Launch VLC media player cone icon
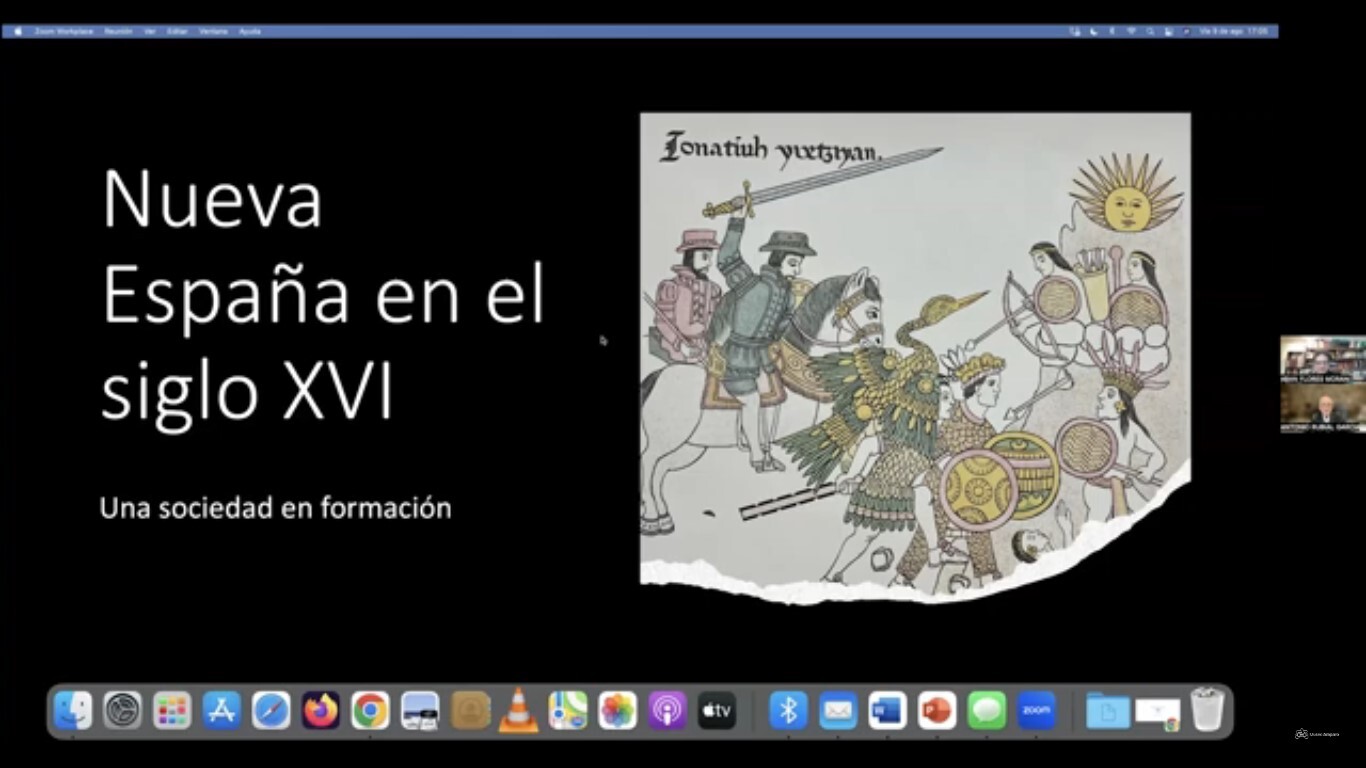The image size is (1366, 768). pyautogui.click(x=519, y=711)
